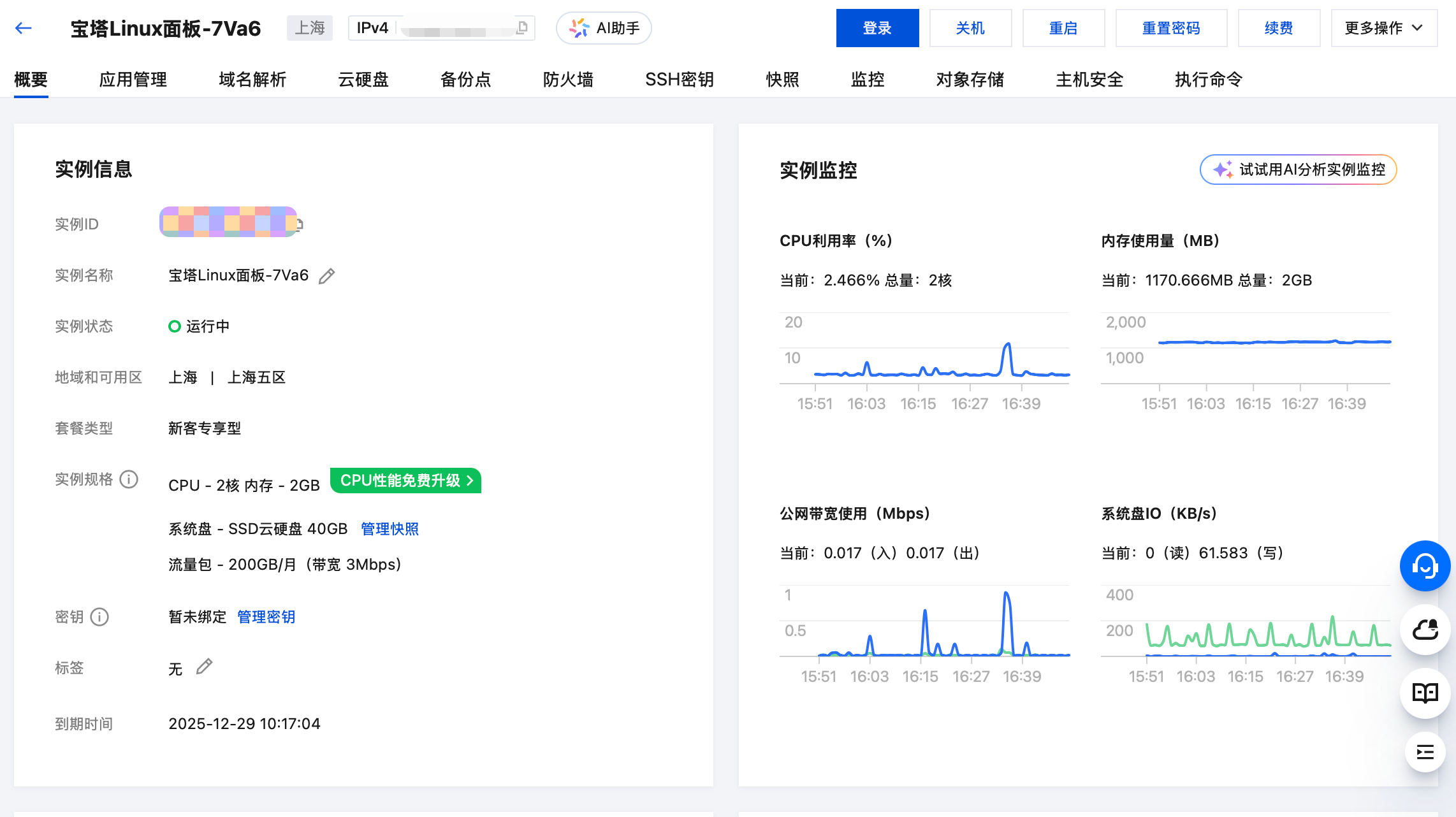
Task: Open CPU性能免费升级 green badge
Action: point(405,481)
